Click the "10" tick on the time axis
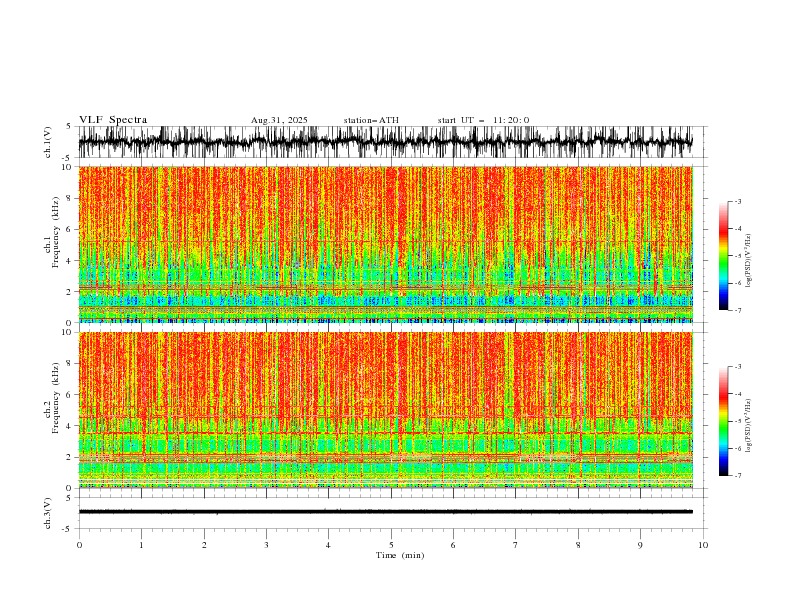 703,545
